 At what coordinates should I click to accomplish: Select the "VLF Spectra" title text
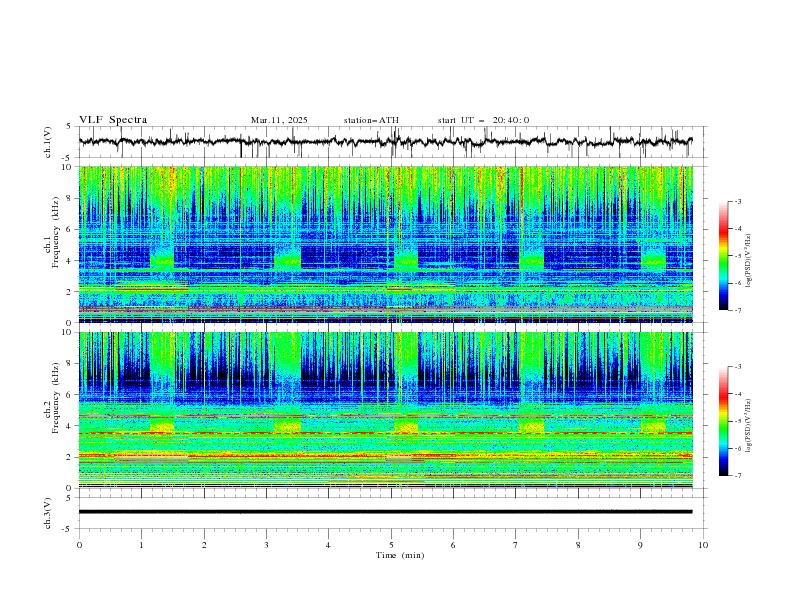(x=113, y=120)
